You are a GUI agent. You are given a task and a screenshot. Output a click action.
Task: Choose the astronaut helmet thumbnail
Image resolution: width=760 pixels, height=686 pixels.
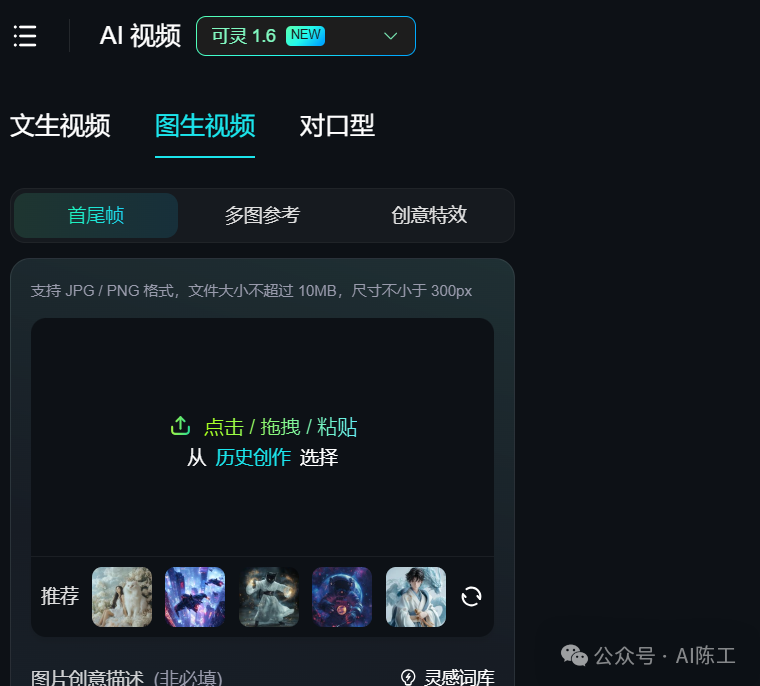(342, 597)
